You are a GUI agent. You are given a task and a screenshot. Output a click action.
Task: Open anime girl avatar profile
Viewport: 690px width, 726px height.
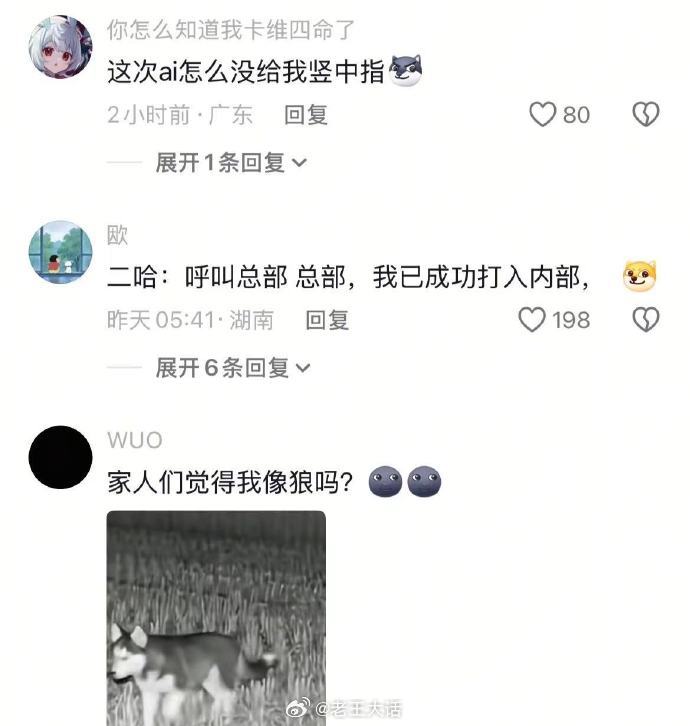pyautogui.click(x=60, y=47)
